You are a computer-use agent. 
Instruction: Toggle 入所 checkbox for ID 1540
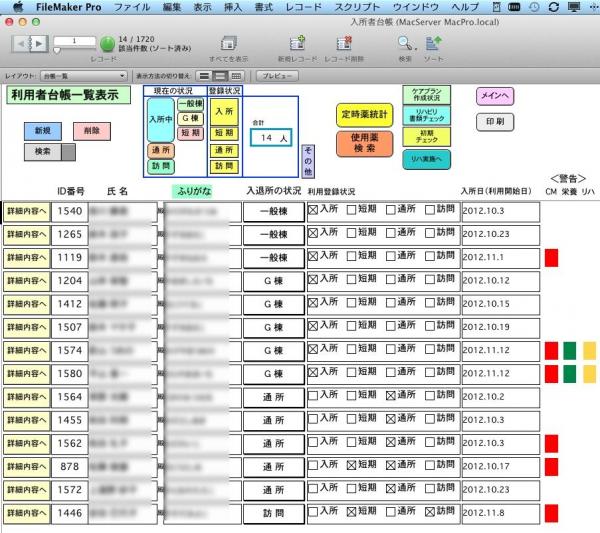pos(312,211)
